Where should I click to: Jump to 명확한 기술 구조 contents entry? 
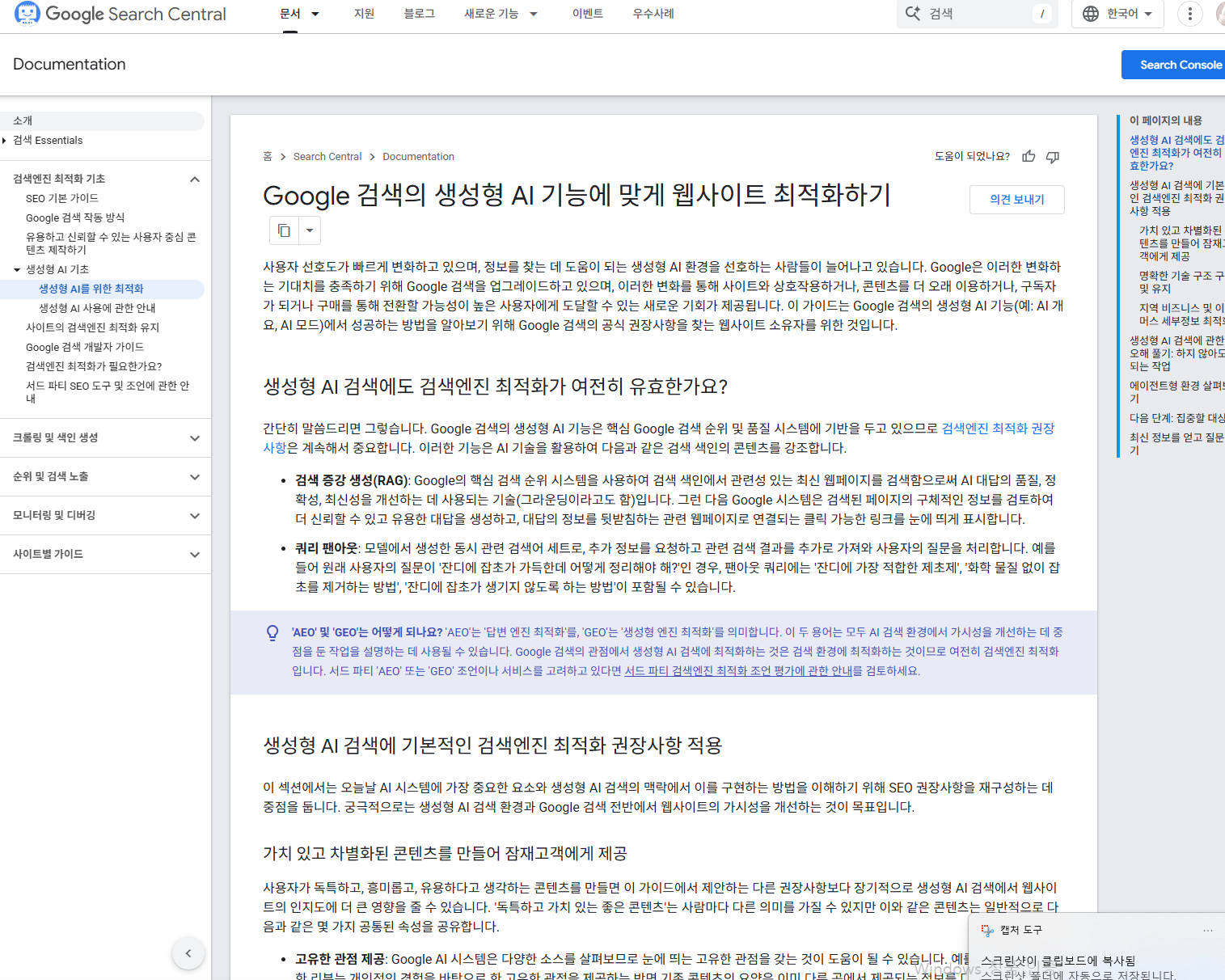1181,282
